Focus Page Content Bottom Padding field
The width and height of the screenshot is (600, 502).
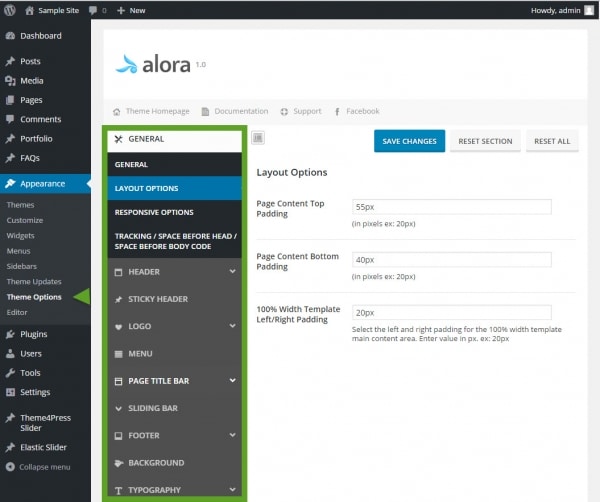[x=452, y=260]
